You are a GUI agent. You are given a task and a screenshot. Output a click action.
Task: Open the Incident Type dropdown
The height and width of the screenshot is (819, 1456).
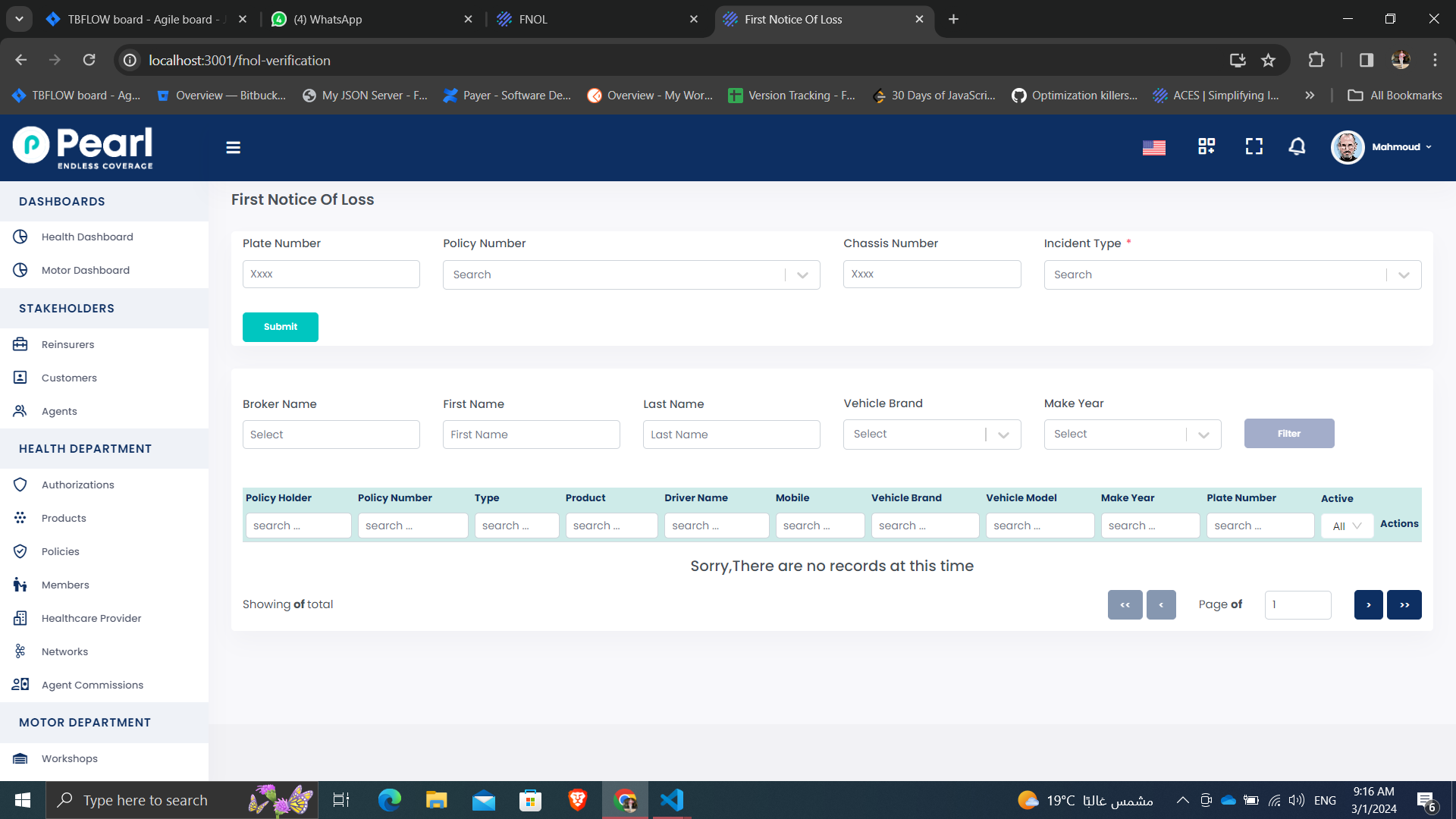point(1403,275)
